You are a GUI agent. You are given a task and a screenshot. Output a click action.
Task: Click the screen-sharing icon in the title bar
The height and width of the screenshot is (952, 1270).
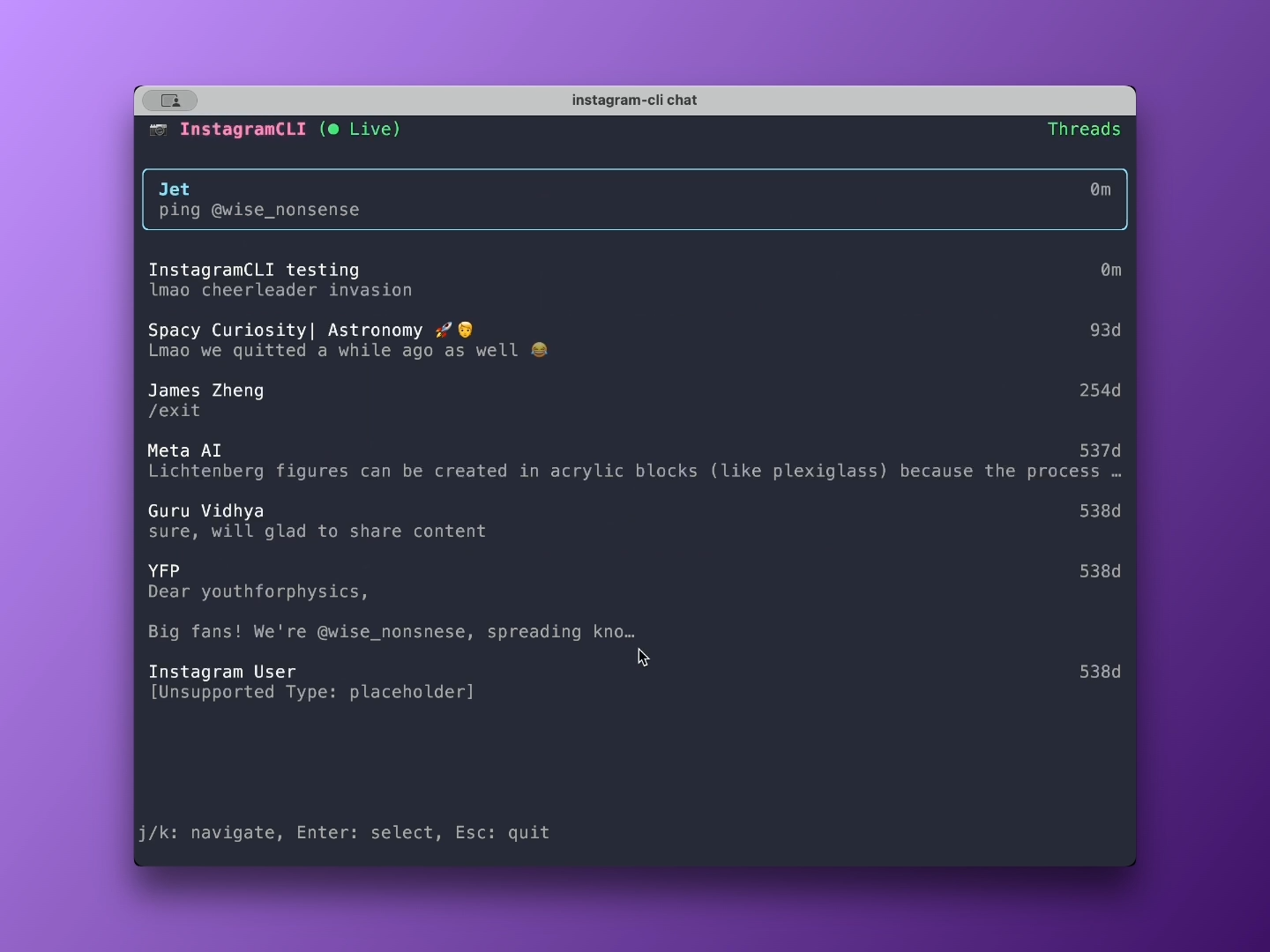(171, 100)
